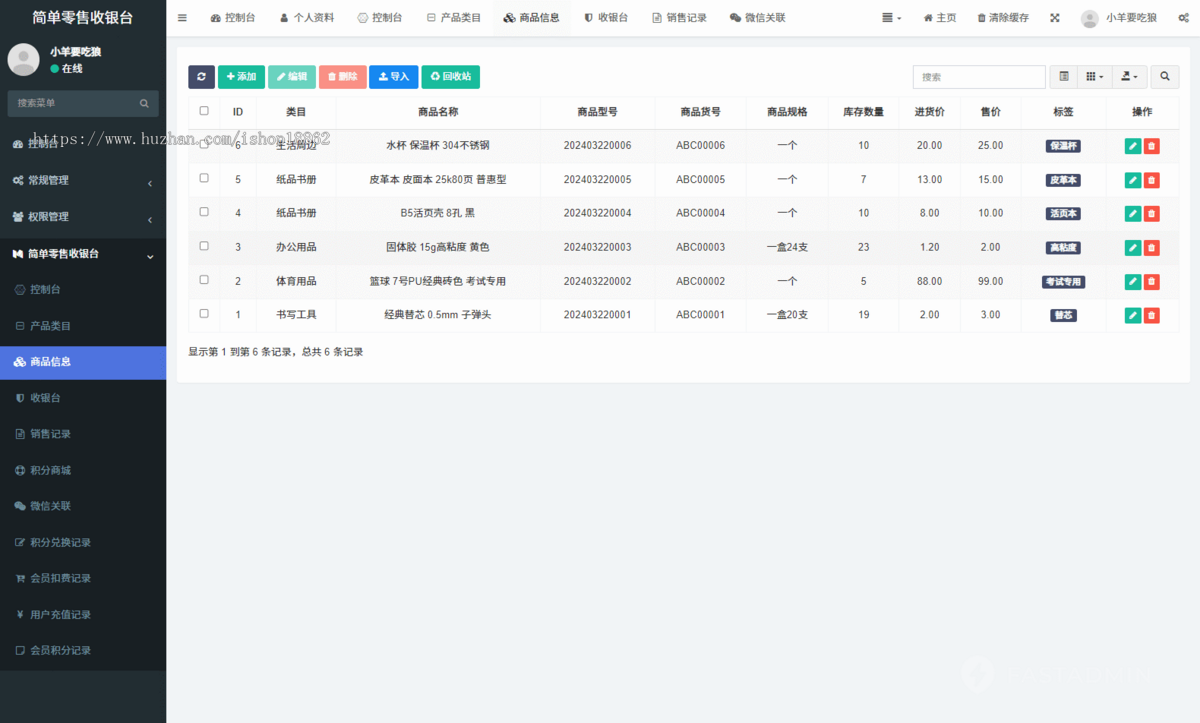Open the export dropdown next to columns
The width and height of the screenshot is (1200, 723).
point(1128,76)
